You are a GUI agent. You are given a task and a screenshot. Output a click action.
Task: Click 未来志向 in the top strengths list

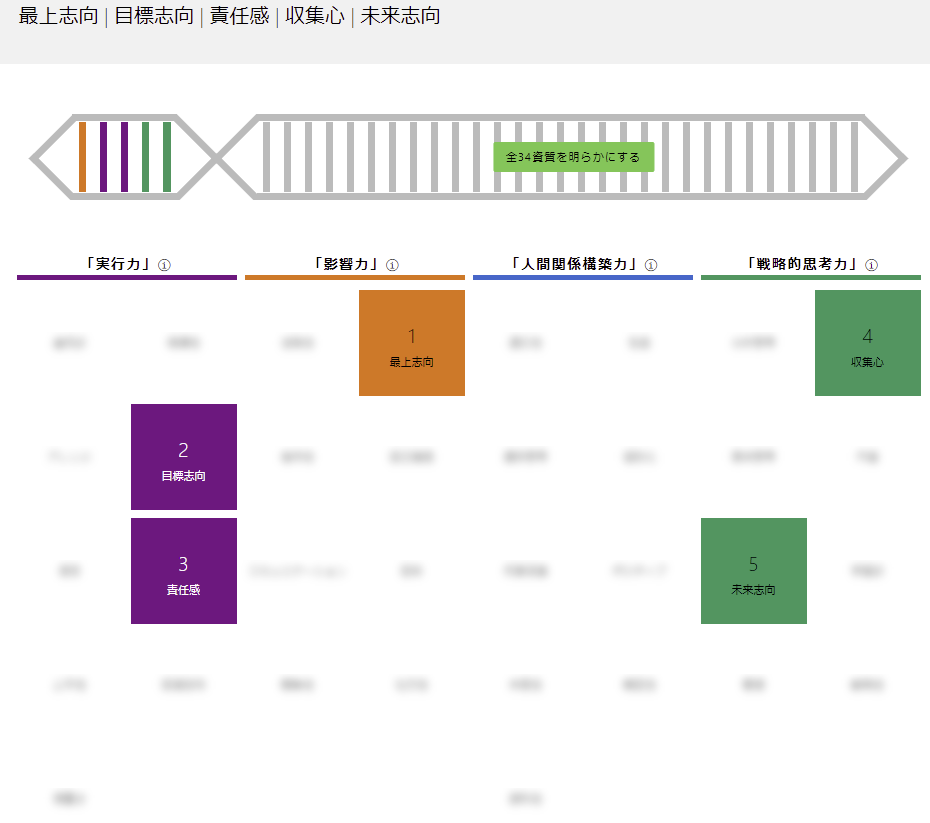[400, 16]
